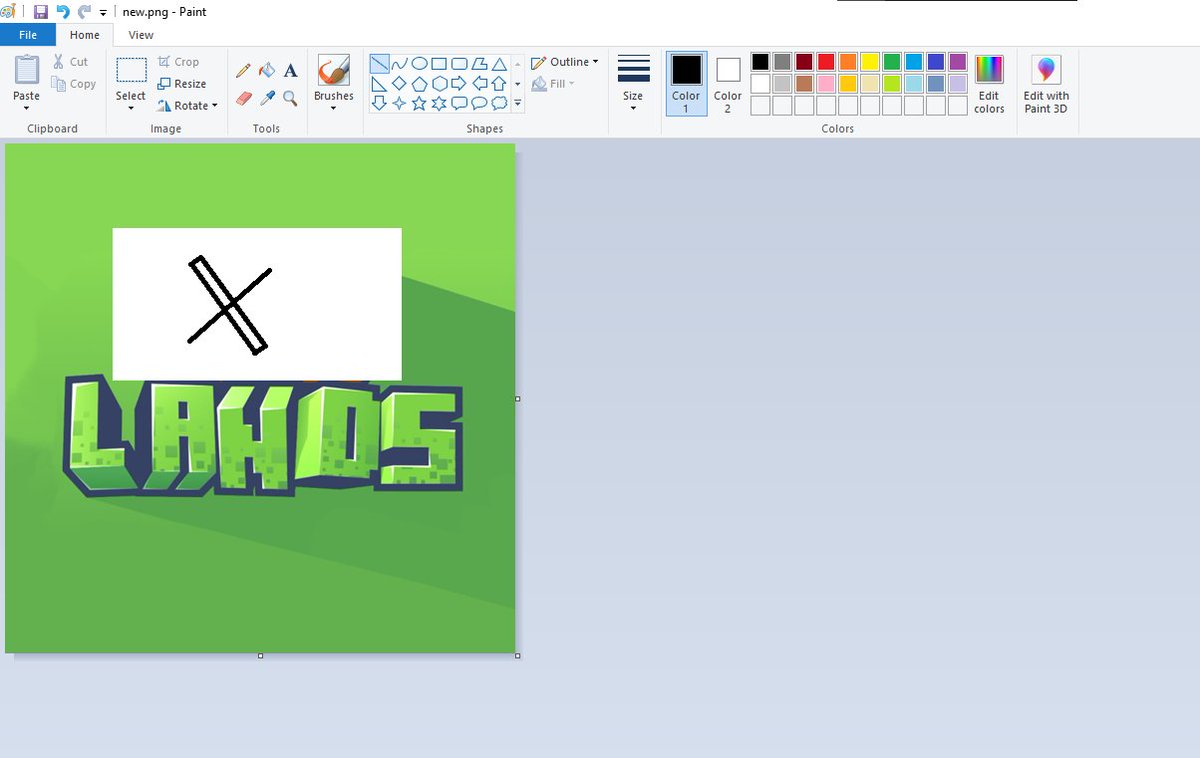The height and width of the screenshot is (758, 1200).
Task: Undo the last action using the title bar arrow
Action: point(63,12)
